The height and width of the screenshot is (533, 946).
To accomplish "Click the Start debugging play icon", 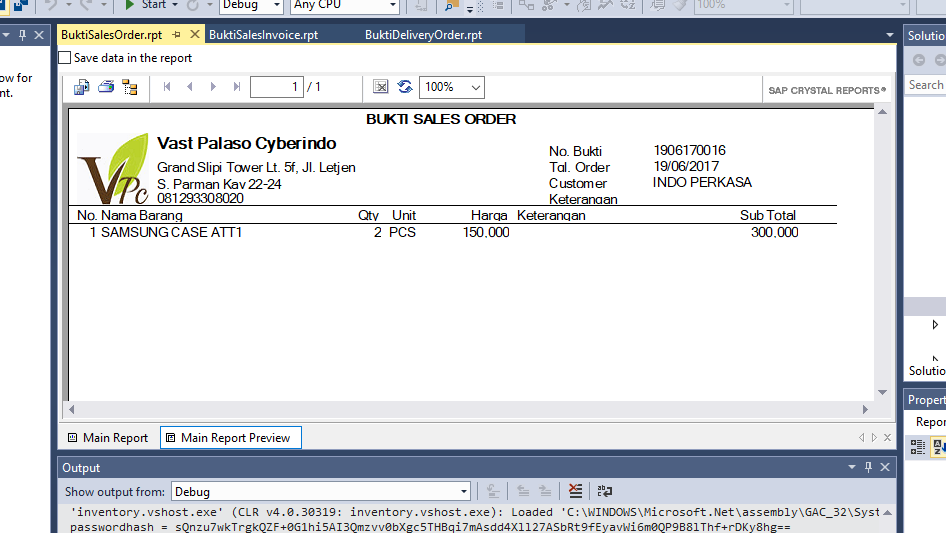I will 129,5.
